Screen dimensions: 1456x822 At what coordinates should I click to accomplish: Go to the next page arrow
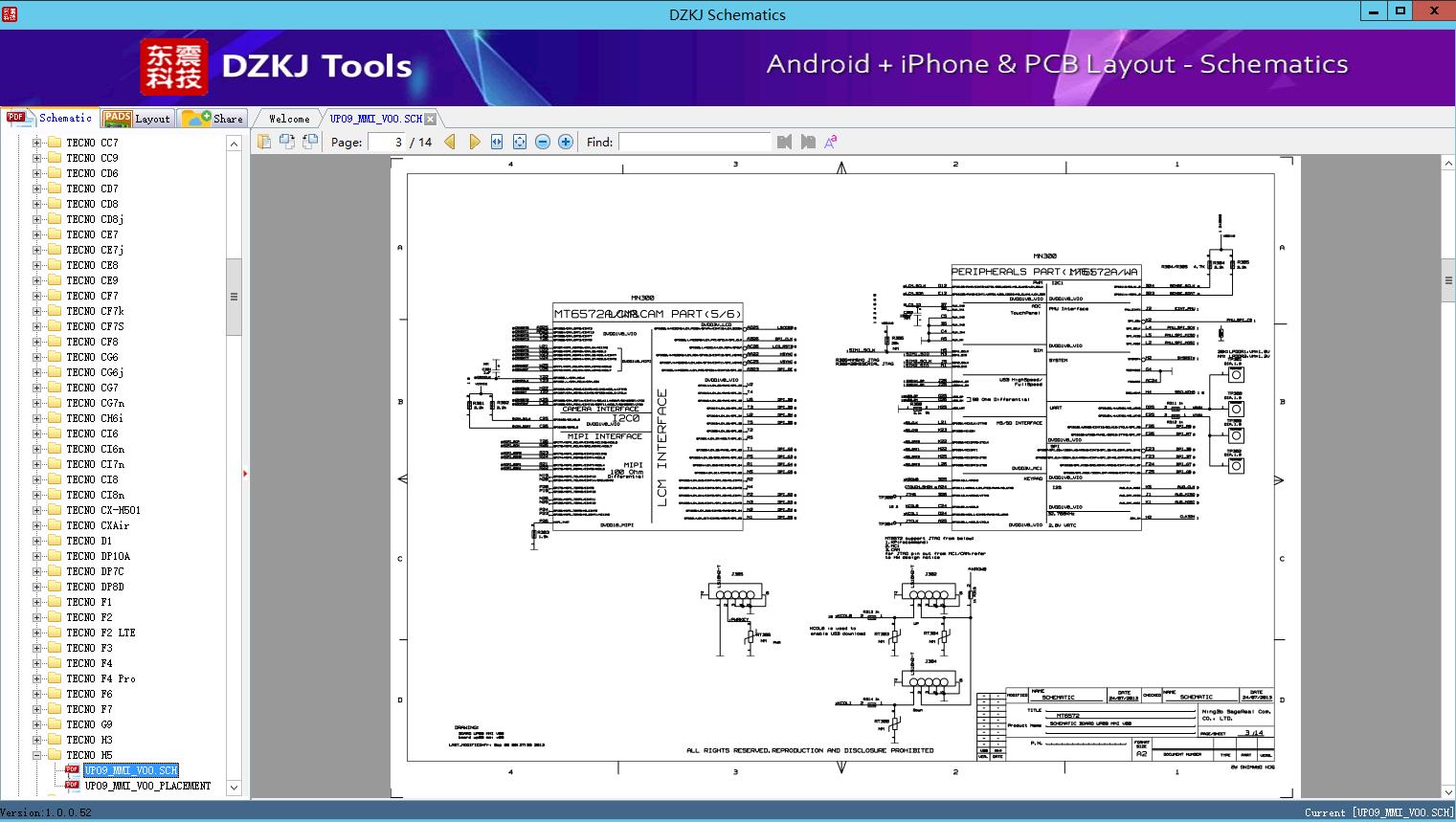click(x=474, y=142)
